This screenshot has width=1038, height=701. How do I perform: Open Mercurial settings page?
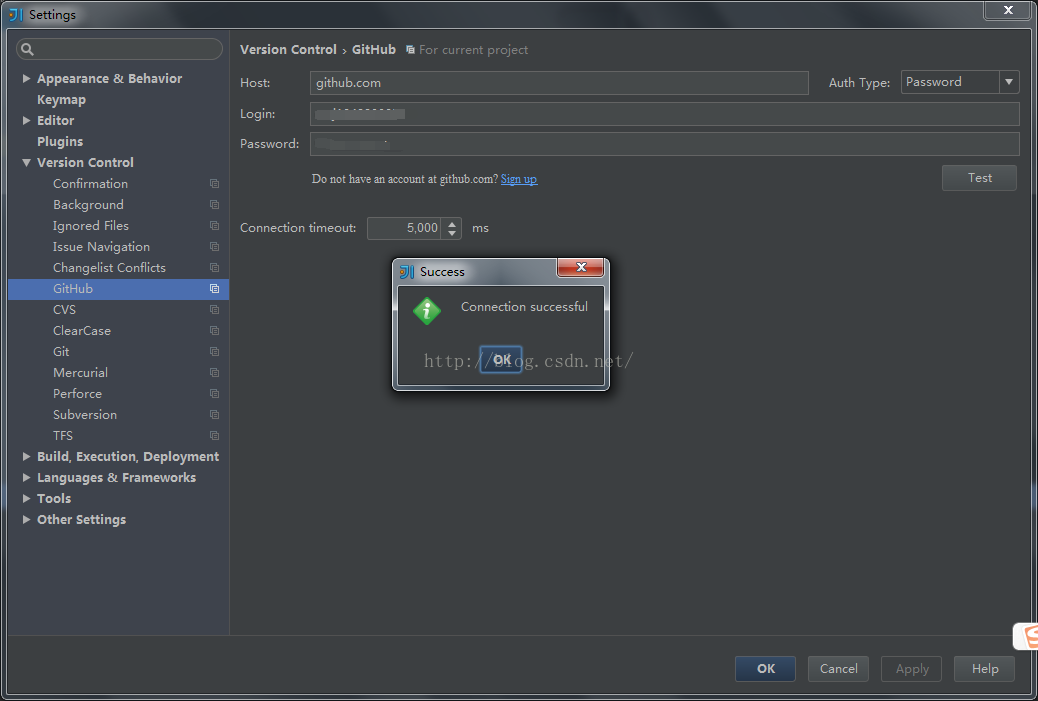80,373
